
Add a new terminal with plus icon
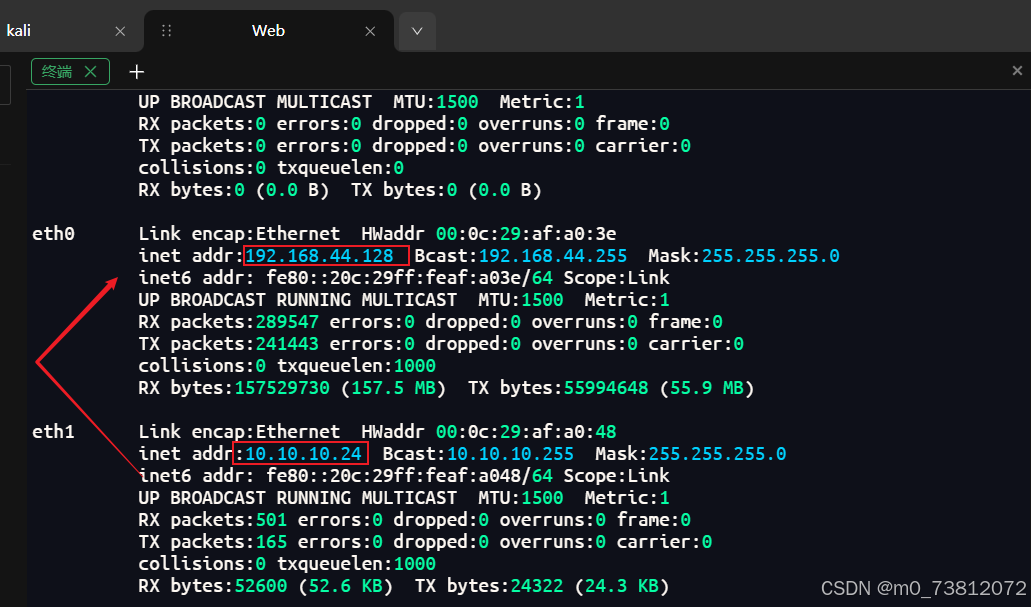tap(136, 72)
